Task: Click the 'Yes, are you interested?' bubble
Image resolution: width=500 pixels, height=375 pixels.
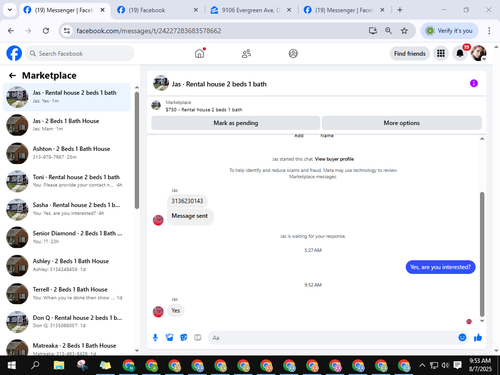Action: [x=440, y=267]
